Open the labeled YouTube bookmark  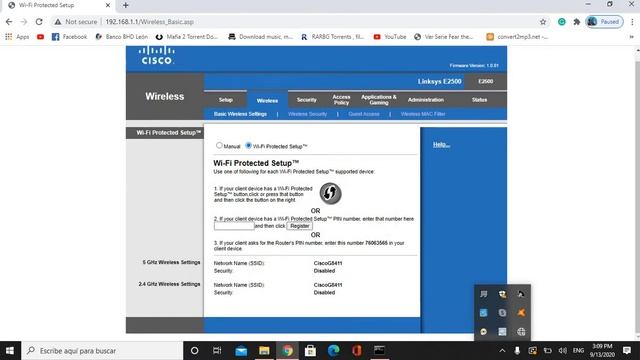pos(390,37)
